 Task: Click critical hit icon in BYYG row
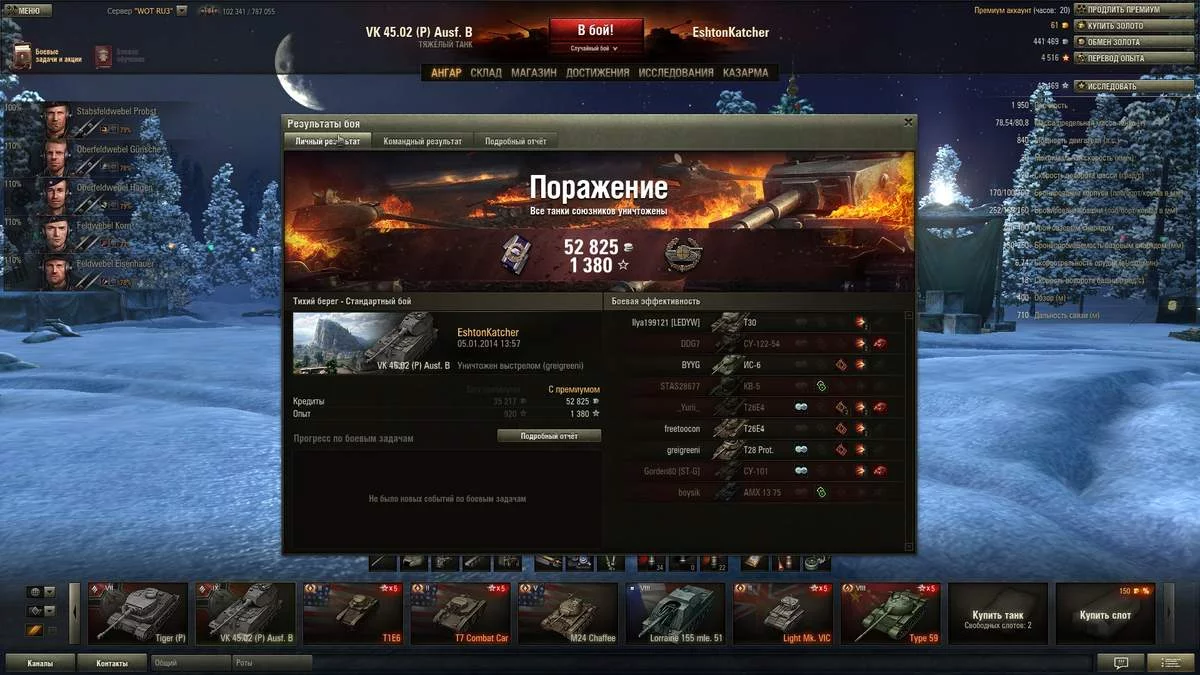click(x=841, y=365)
